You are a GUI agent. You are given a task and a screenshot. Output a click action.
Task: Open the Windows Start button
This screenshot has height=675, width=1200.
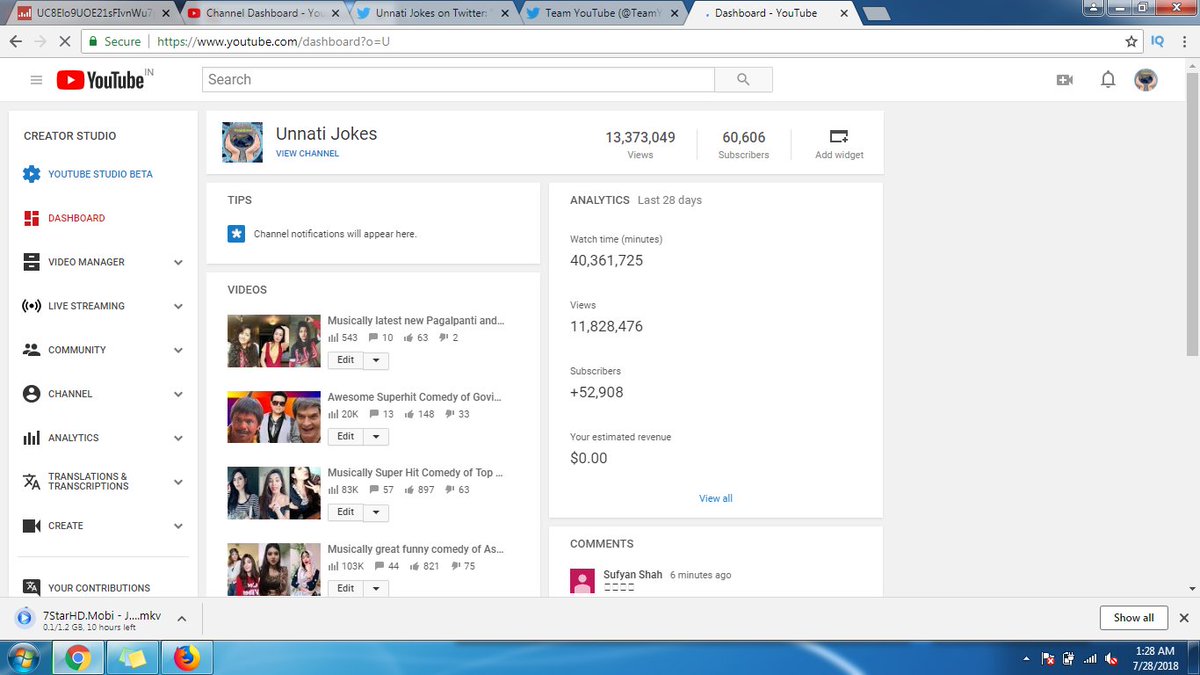[x=24, y=658]
